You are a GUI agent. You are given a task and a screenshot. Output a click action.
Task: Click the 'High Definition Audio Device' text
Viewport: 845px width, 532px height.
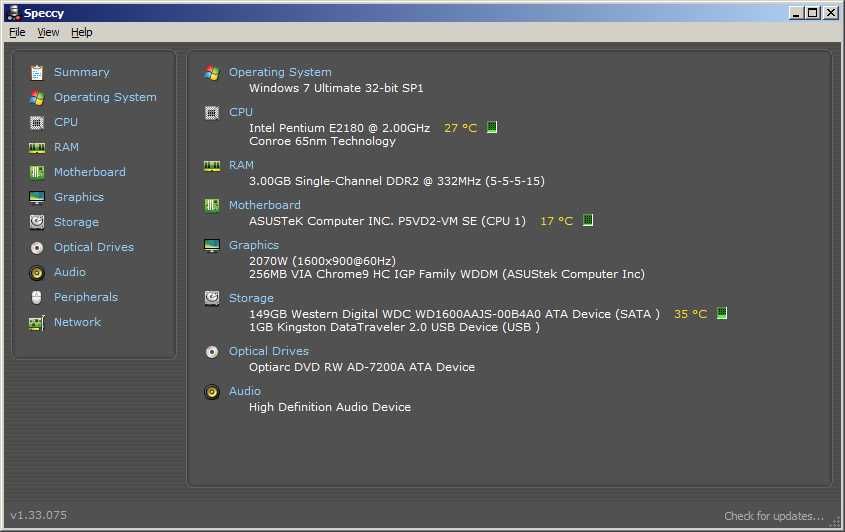(x=330, y=407)
